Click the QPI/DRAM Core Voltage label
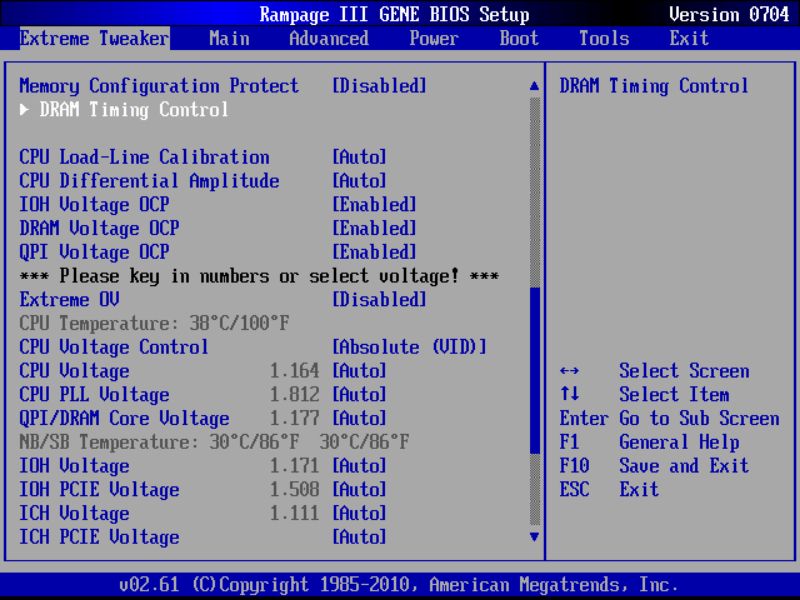 (x=124, y=418)
